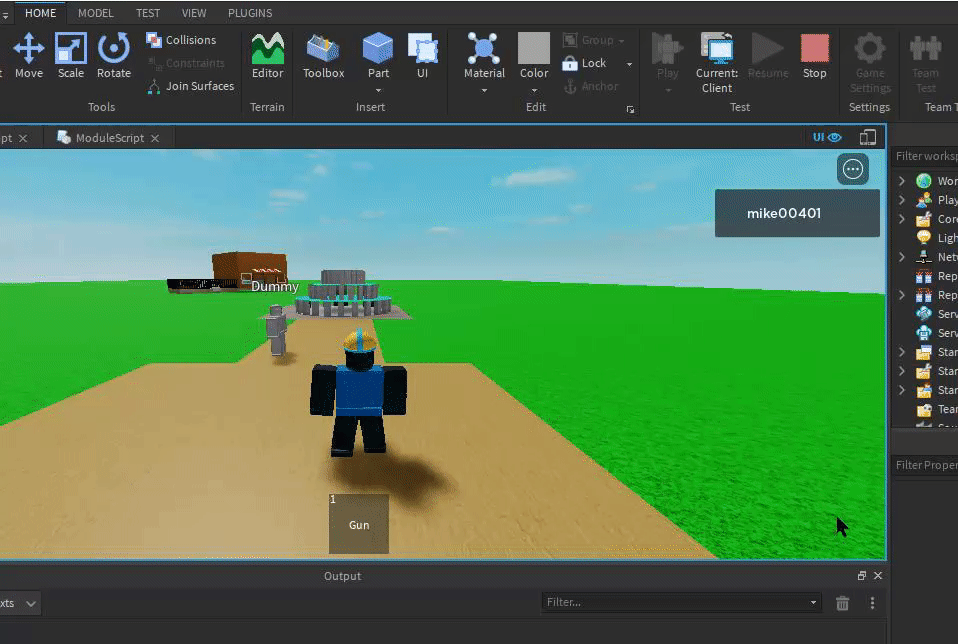Viewport: 958px width, 644px height.
Task: Click the Dummy character label
Action: pos(275,287)
